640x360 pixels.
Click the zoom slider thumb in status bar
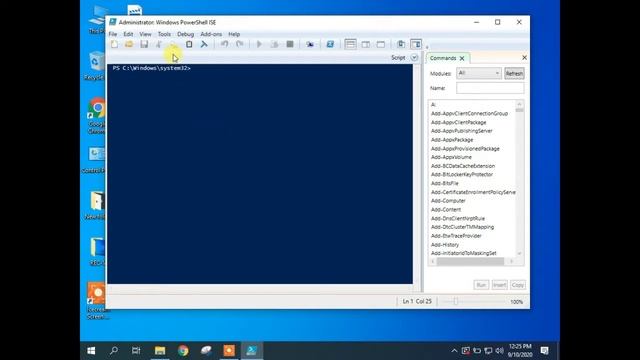tap(456, 302)
